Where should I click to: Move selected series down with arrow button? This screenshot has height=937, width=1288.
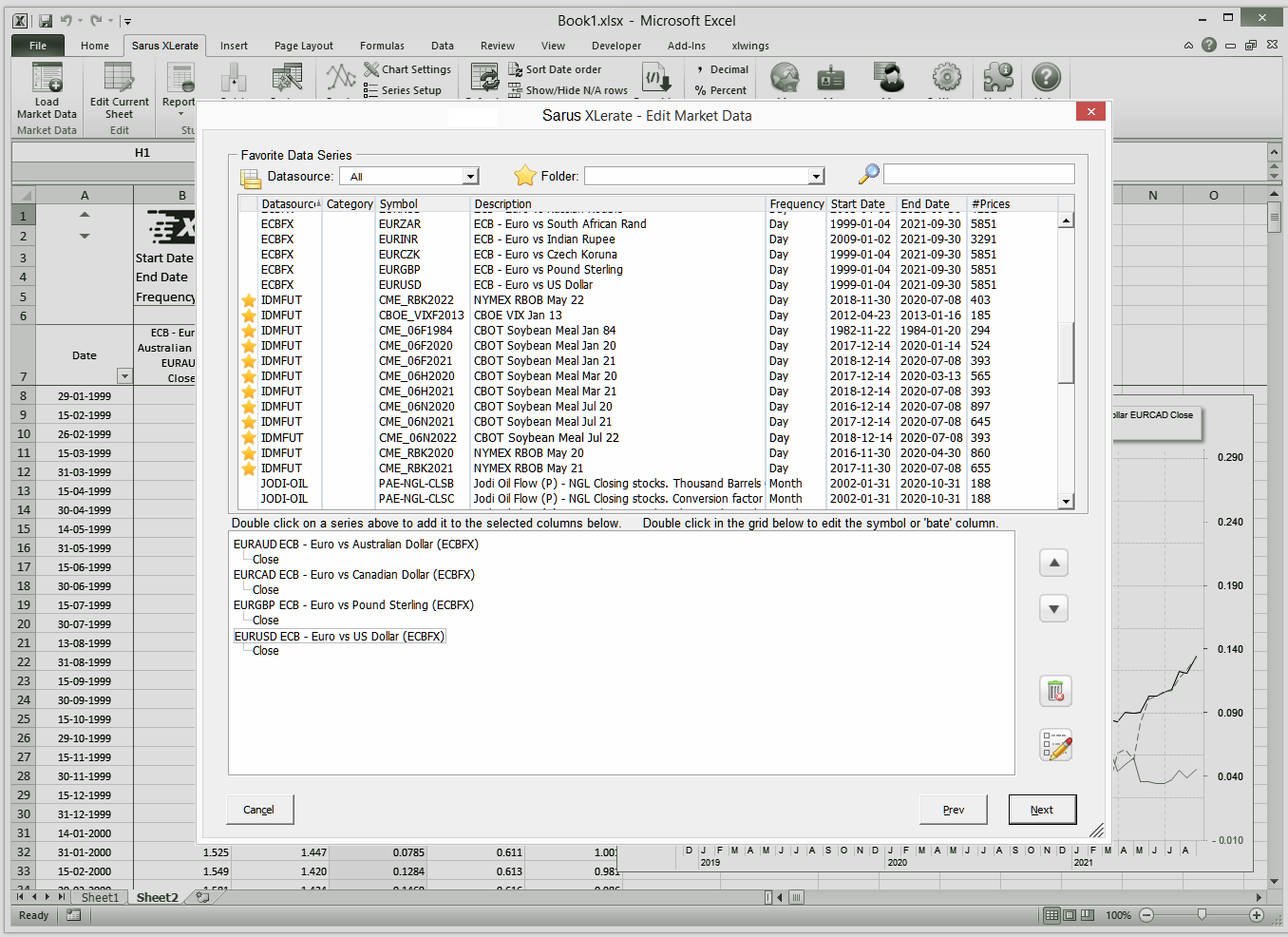pos(1053,608)
